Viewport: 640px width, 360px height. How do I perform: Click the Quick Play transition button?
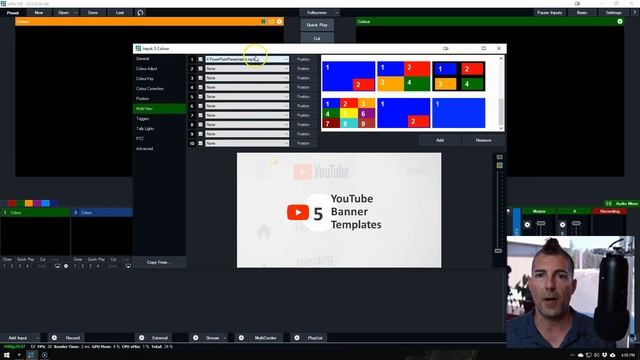click(317, 25)
